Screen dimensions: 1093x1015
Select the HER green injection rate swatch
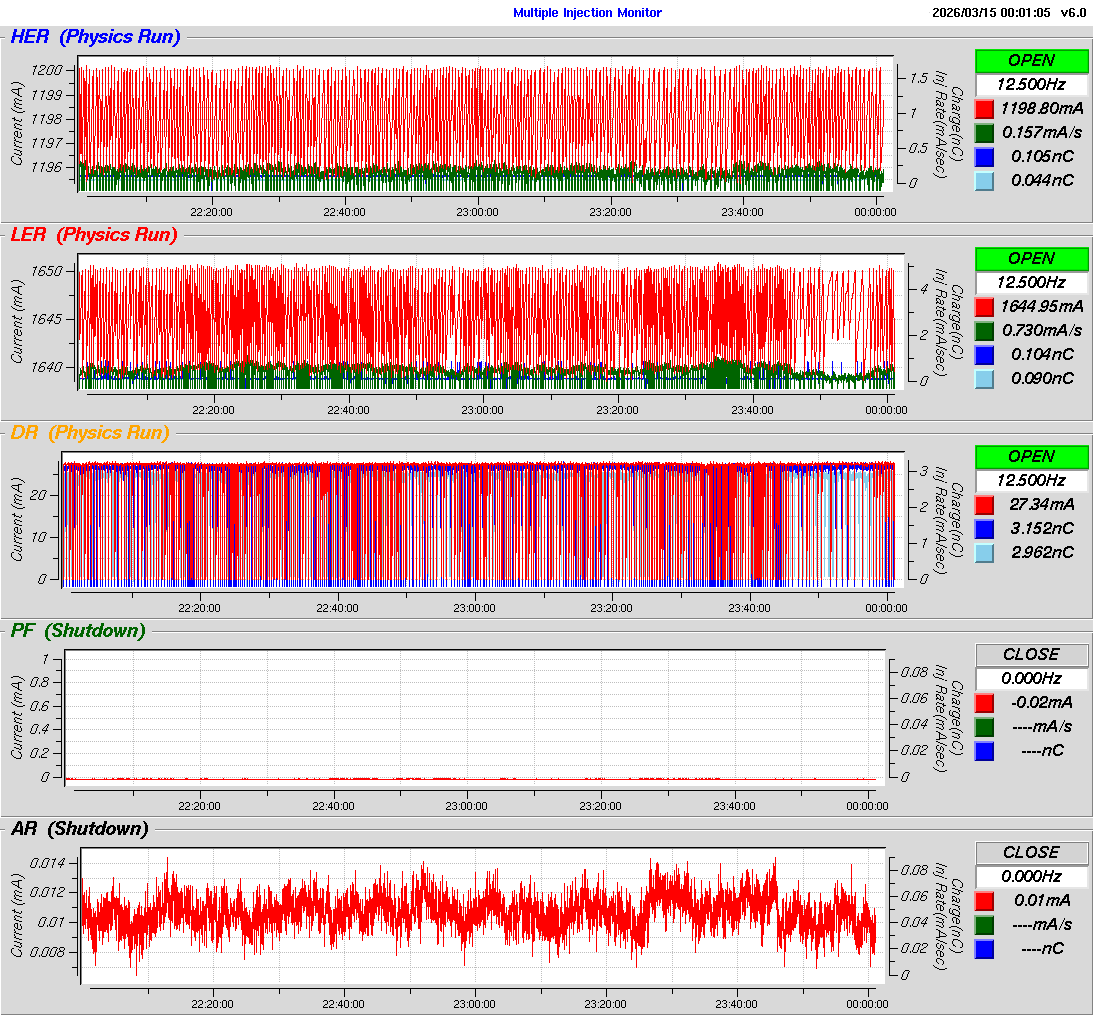[984, 132]
